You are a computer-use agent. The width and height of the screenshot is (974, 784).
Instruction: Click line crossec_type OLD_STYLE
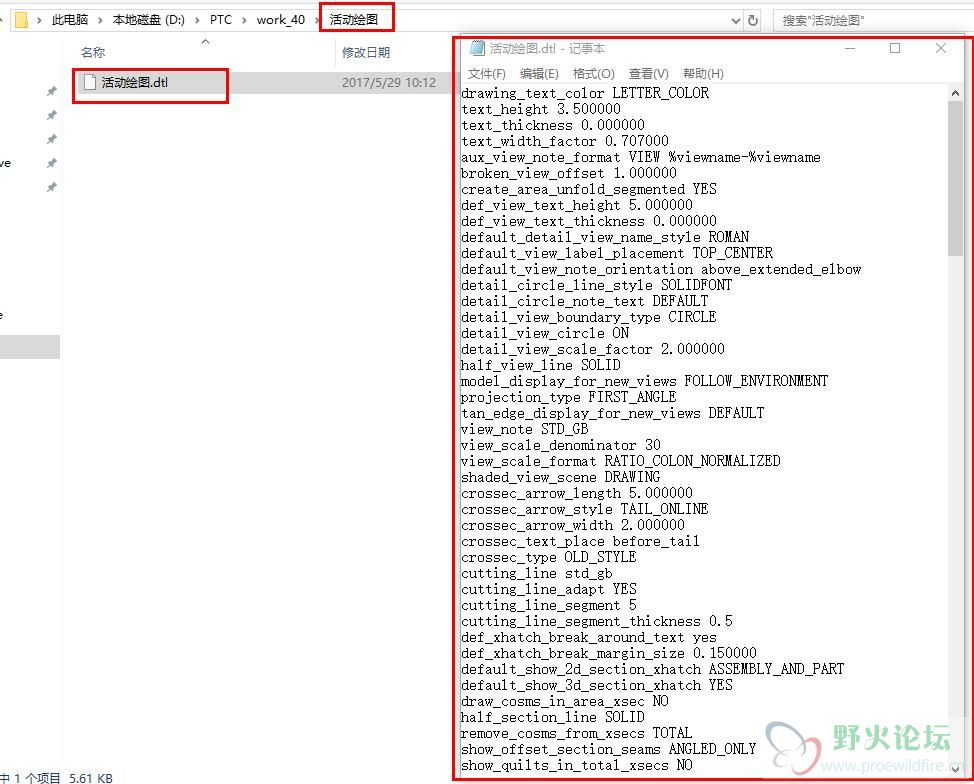[548, 557]
